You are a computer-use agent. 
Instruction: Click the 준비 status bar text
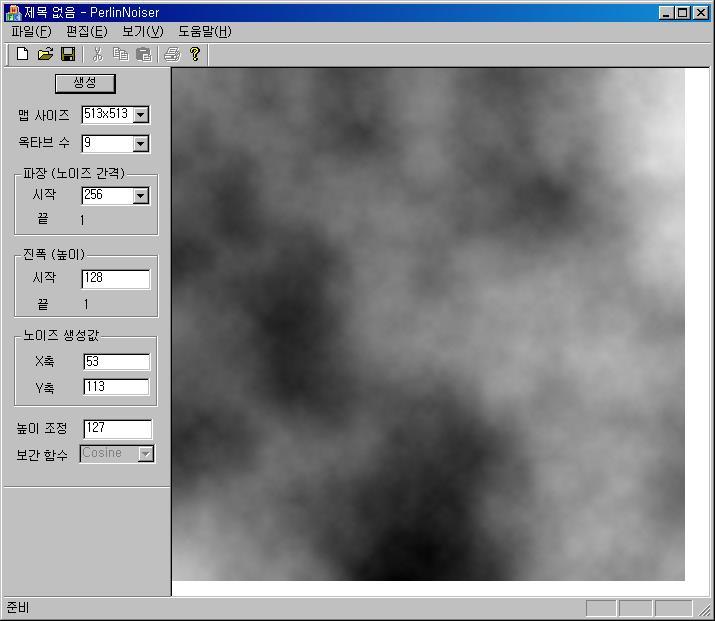[x=18, y=608]
